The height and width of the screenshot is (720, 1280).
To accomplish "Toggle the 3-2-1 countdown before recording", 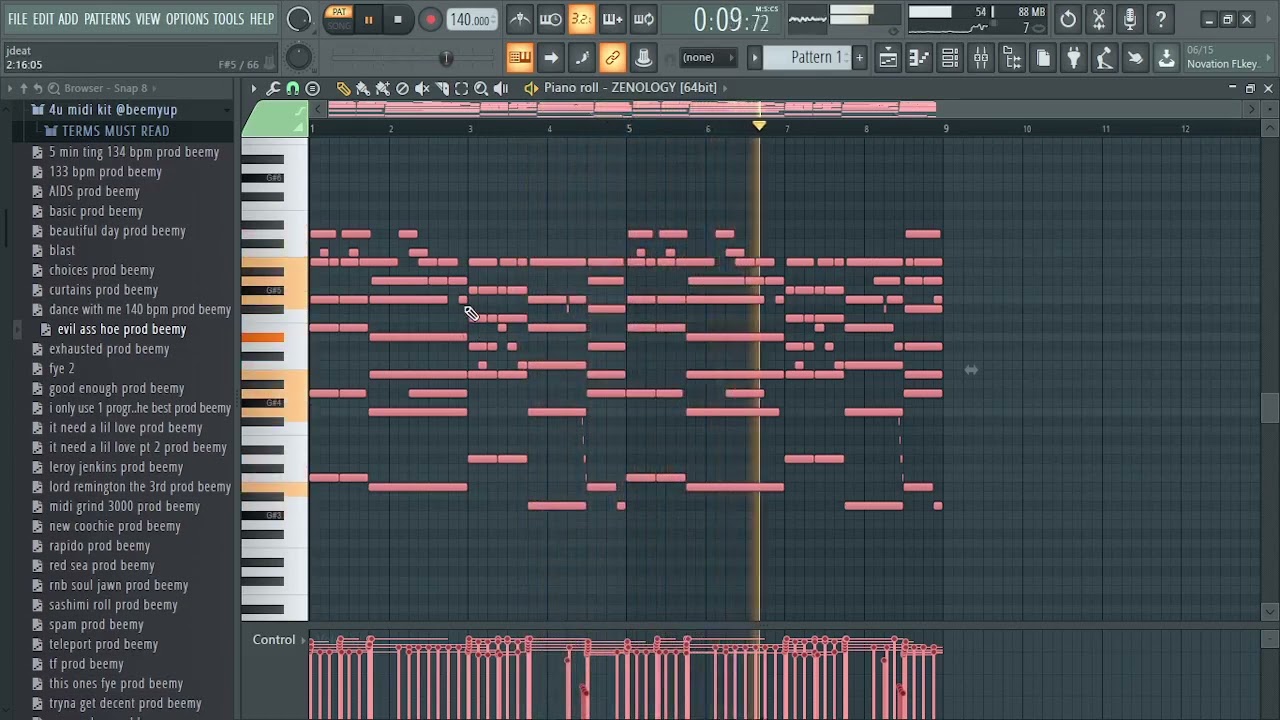I will (x=582, y=19).
